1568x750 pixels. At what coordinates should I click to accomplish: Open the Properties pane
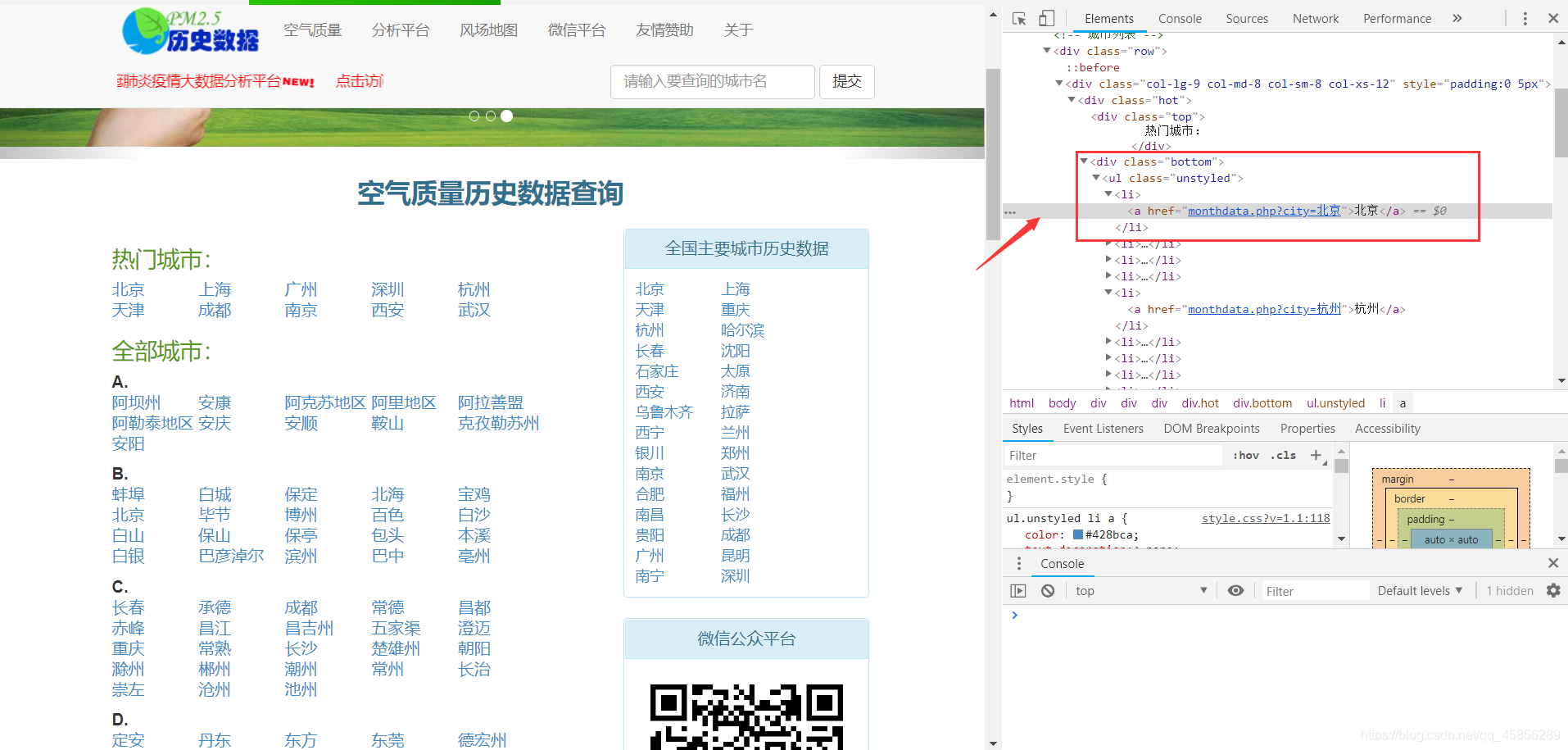tap(1307, 428)
